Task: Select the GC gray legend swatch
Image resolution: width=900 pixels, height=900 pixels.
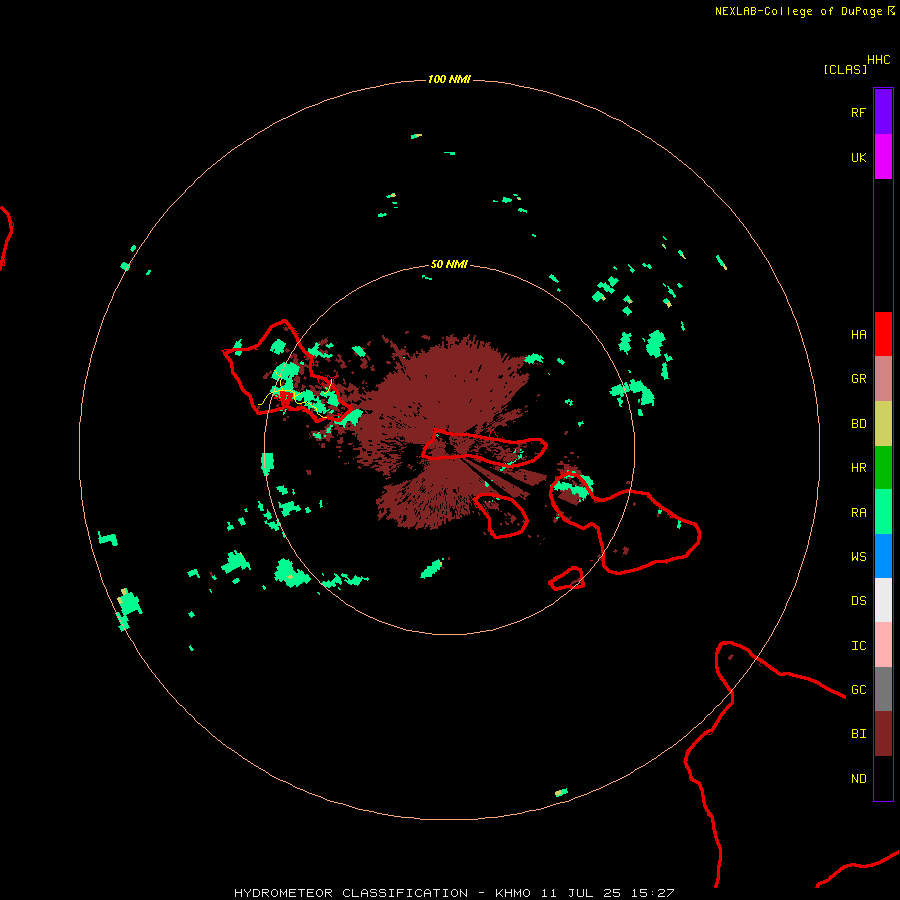Action: point(883,689)
